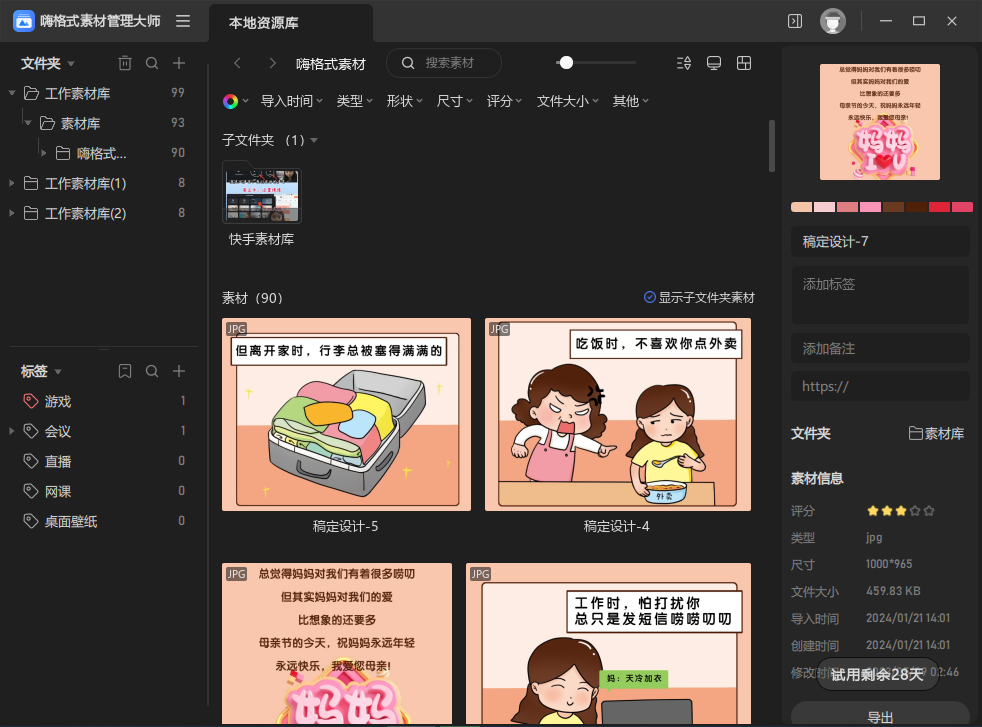Pick the bright red color swatch

[x=939, y=207]
